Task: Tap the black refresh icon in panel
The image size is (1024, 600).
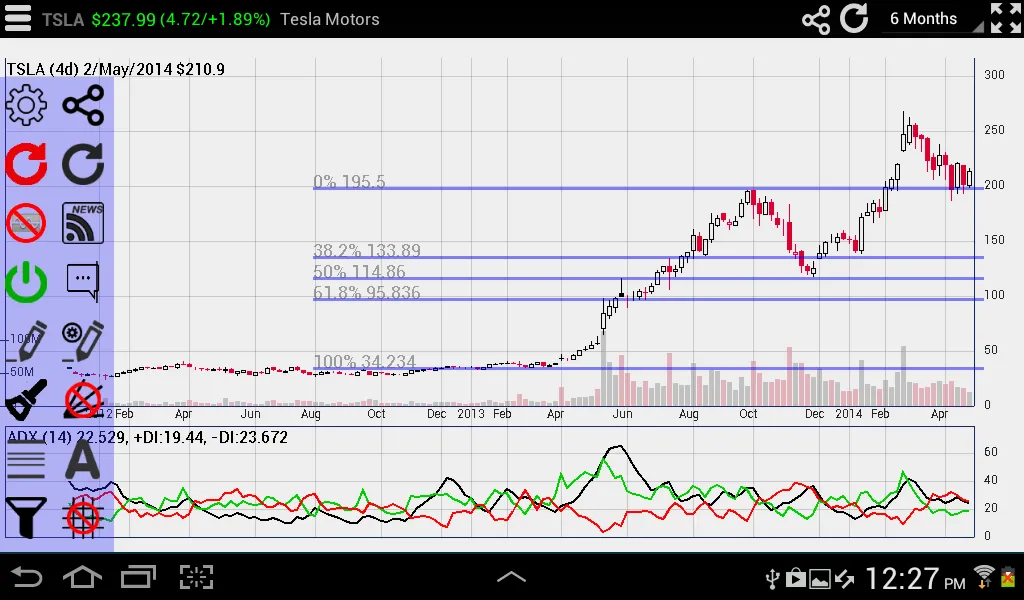Action: 83,163
